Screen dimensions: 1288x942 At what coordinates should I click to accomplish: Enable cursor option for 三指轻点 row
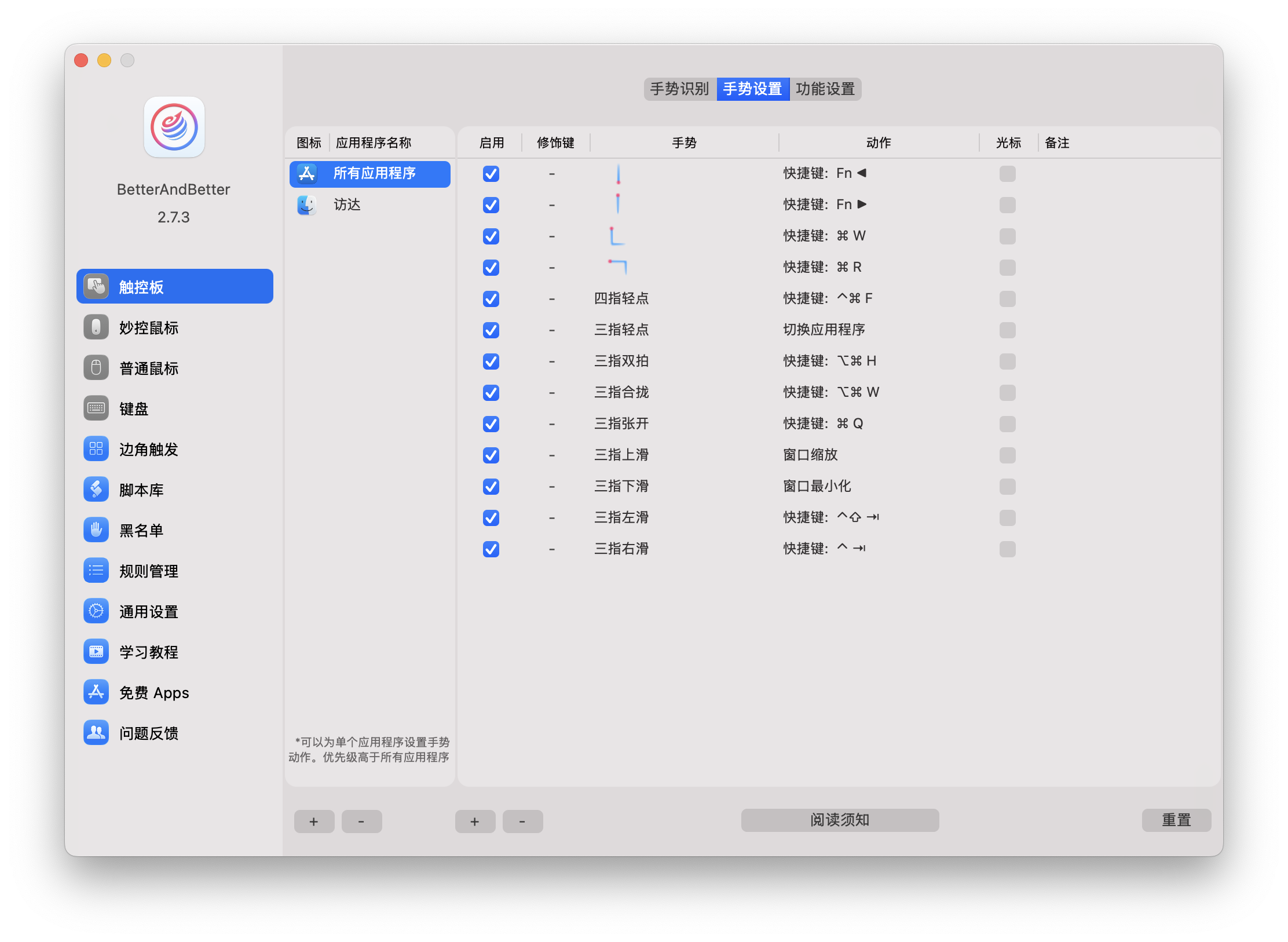point(1007,330)
